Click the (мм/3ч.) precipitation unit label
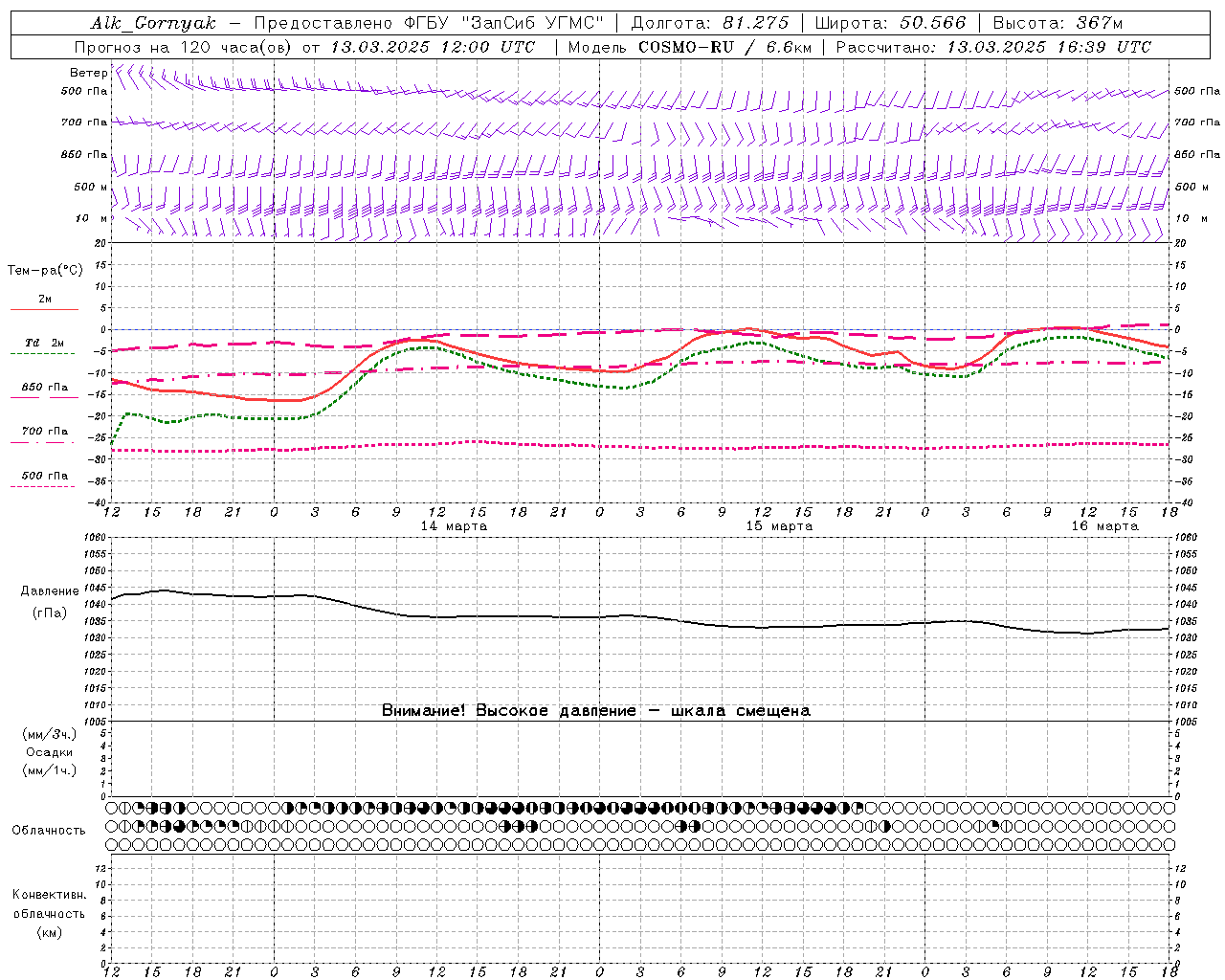This screenshot has height=980, width=1225. [50, 734]
